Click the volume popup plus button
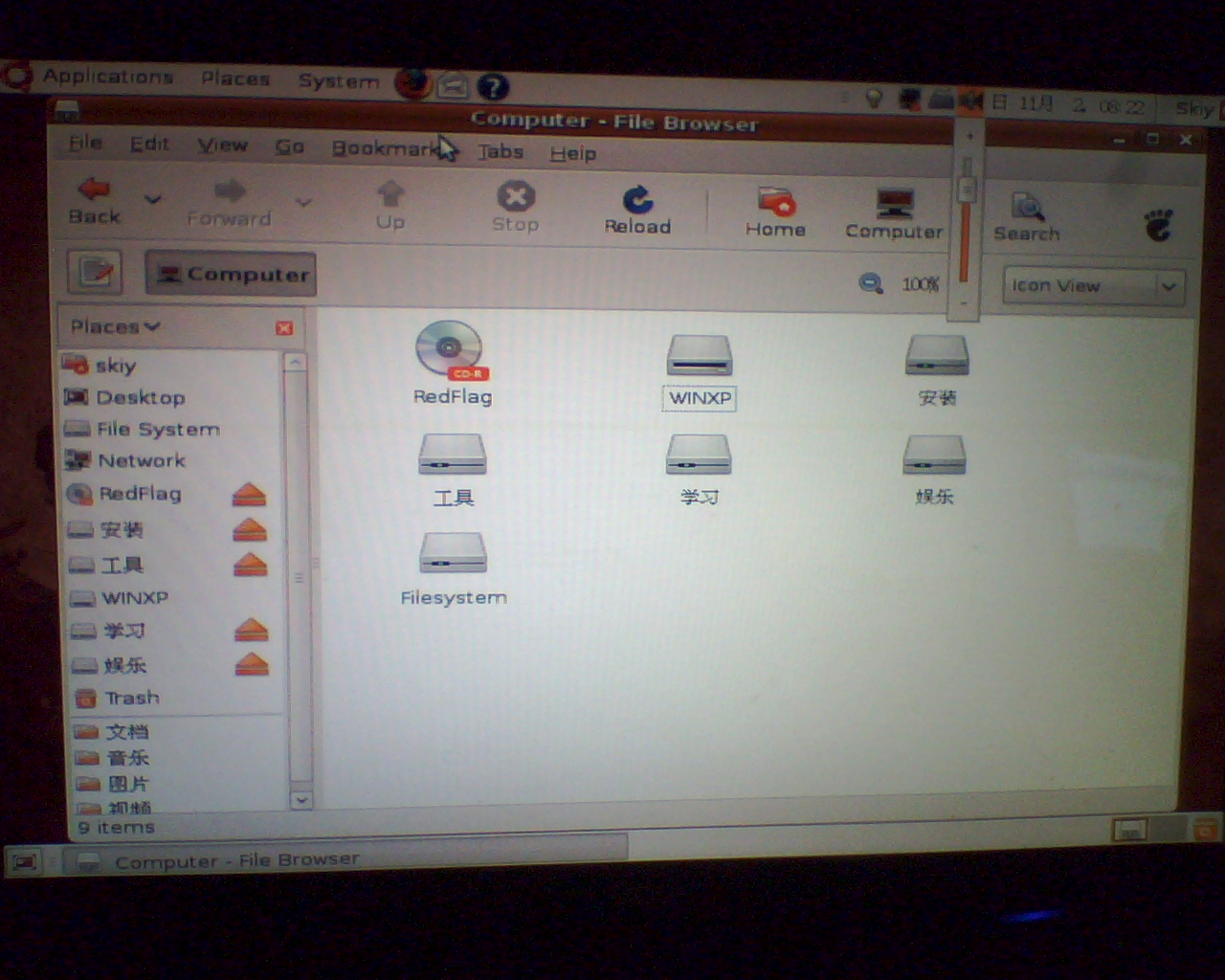The height and width of the screenshot is (980, 1225). click(x=969, y=136)
